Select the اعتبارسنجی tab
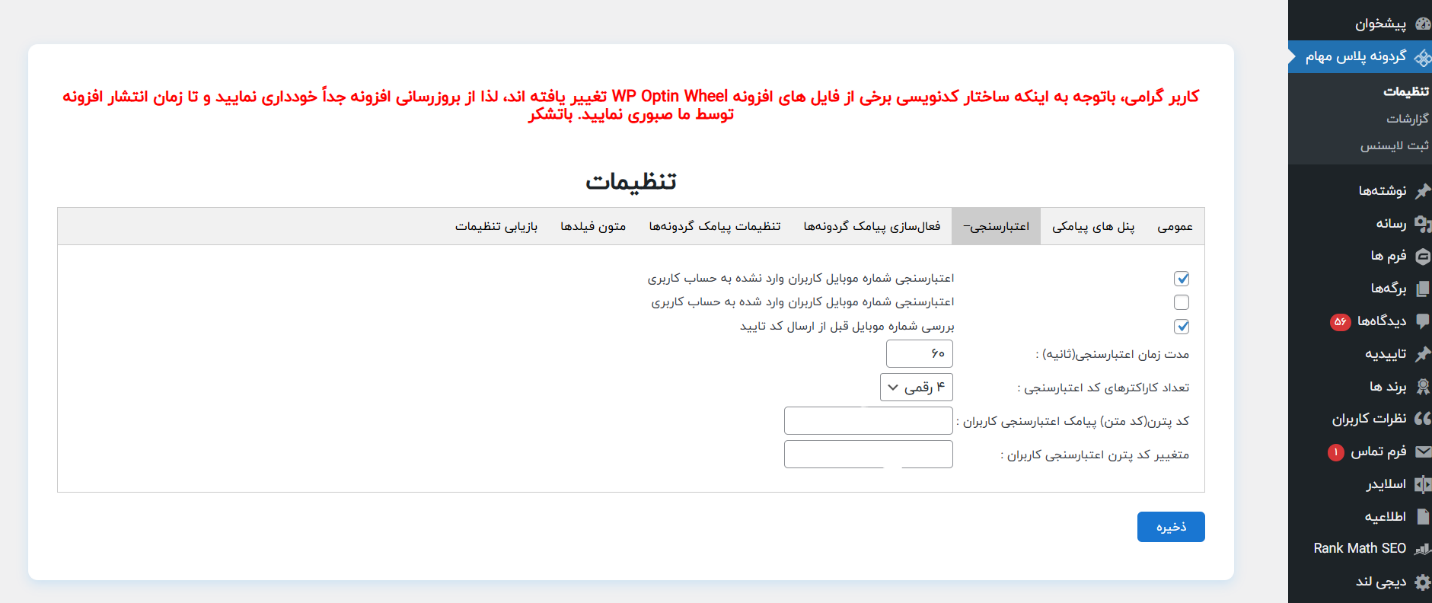1432x603 pixels. click(x=996, y=227)
